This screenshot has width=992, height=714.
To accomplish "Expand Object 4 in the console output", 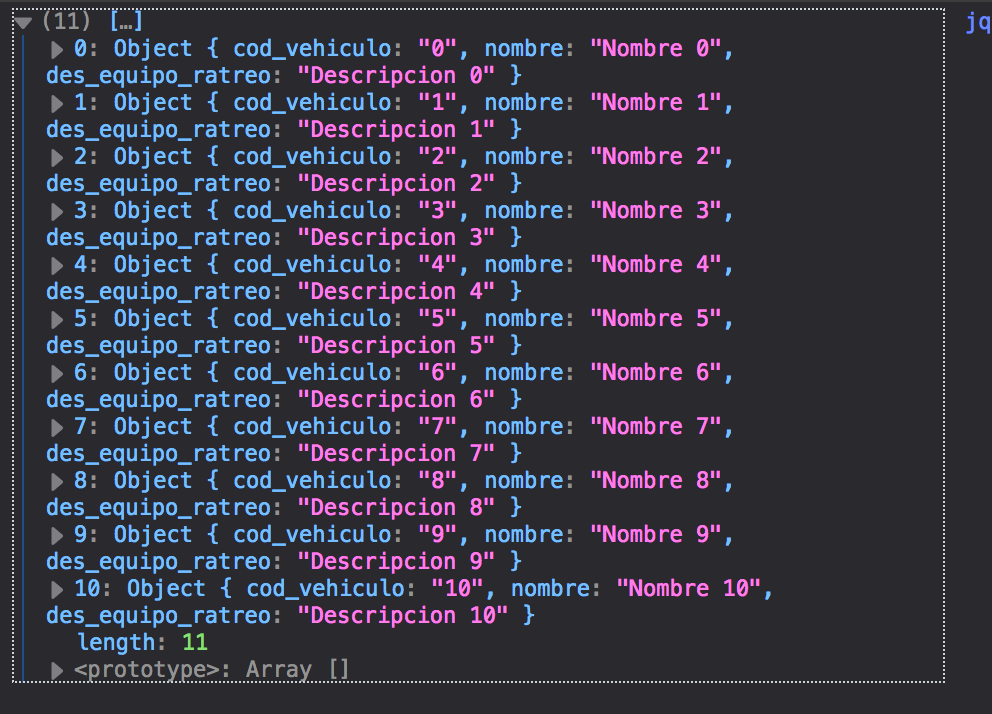I will 57,264.
